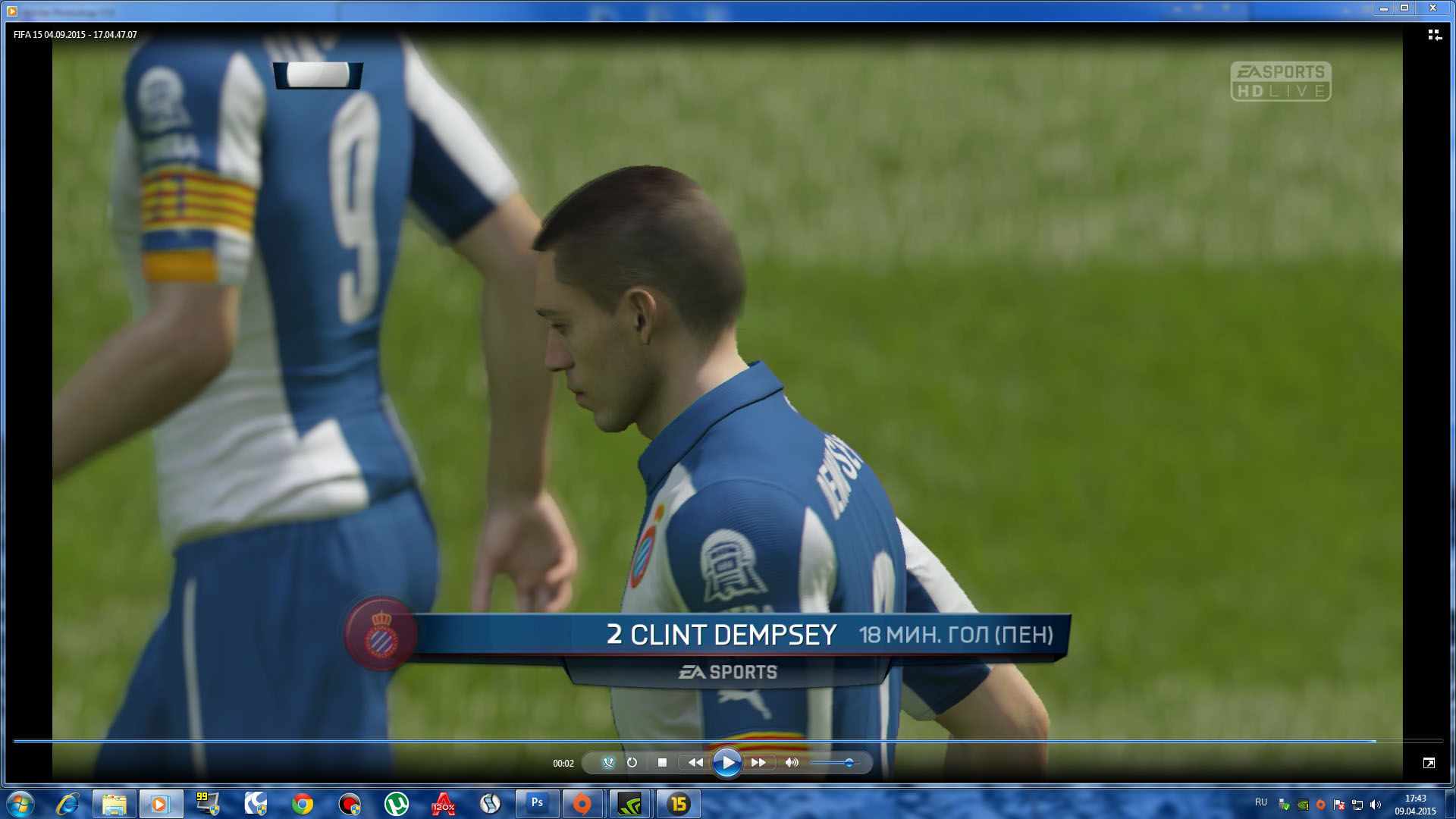Click the video seek progress bar
The image size is (1456, 819).
(x=728, y=741)
